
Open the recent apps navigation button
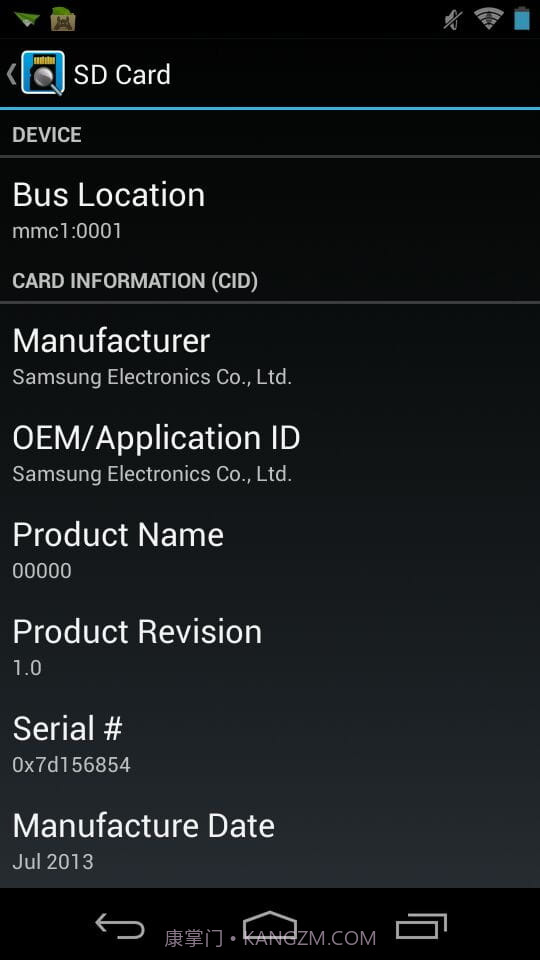pos(421,926)
